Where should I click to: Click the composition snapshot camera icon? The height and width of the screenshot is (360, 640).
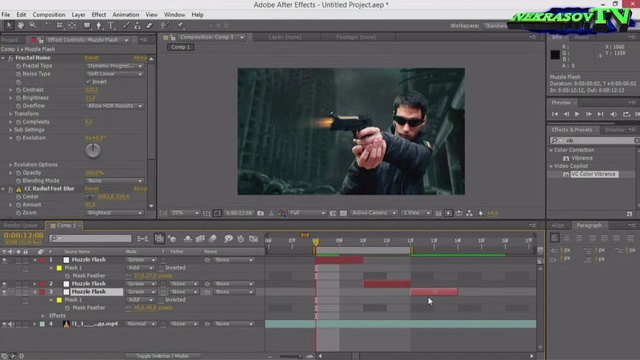pyautogui.click(x=260, y=213)
